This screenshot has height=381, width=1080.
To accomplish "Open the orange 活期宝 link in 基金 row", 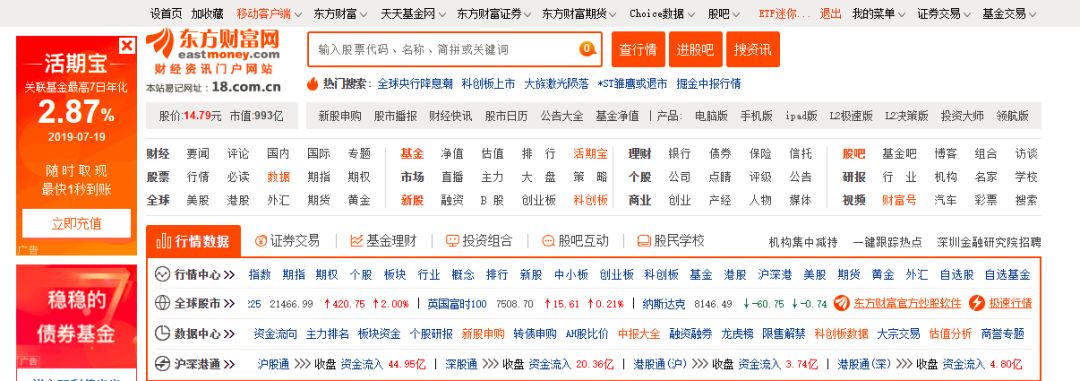I will 590,154.
